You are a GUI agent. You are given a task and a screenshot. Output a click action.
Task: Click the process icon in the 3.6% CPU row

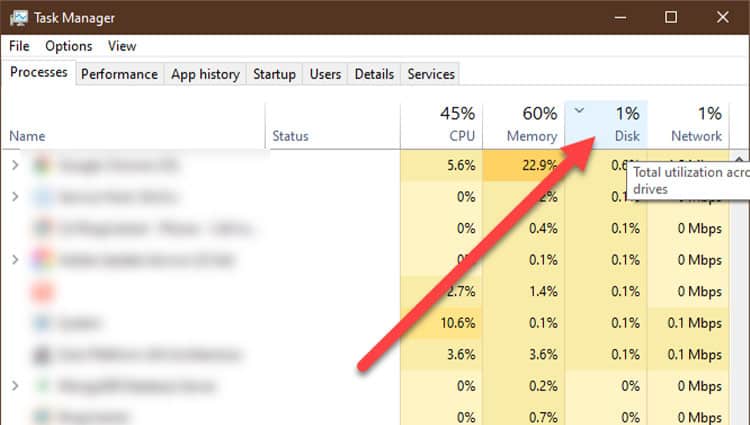tap(43, 355)
